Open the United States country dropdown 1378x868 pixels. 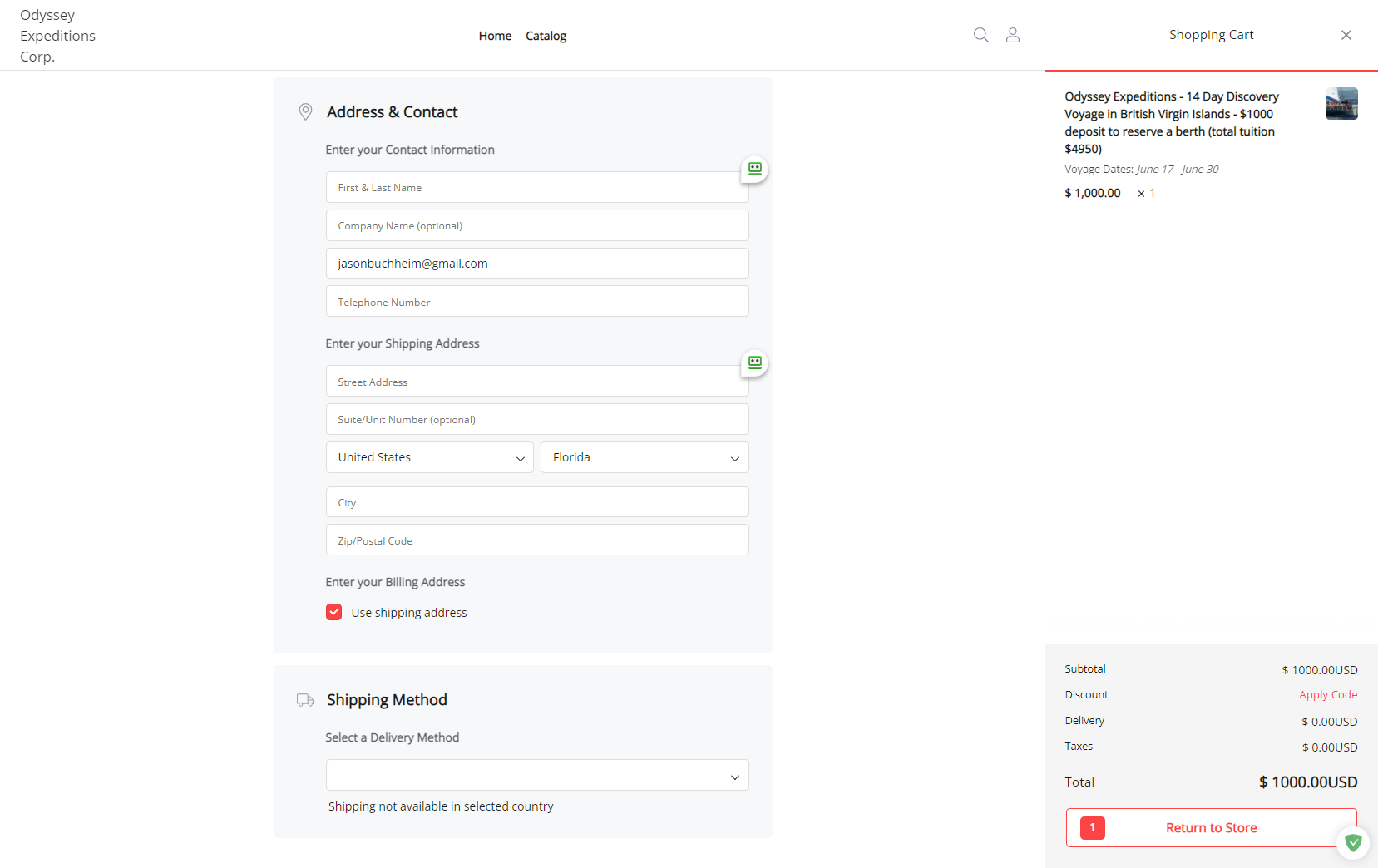[430, 457]
